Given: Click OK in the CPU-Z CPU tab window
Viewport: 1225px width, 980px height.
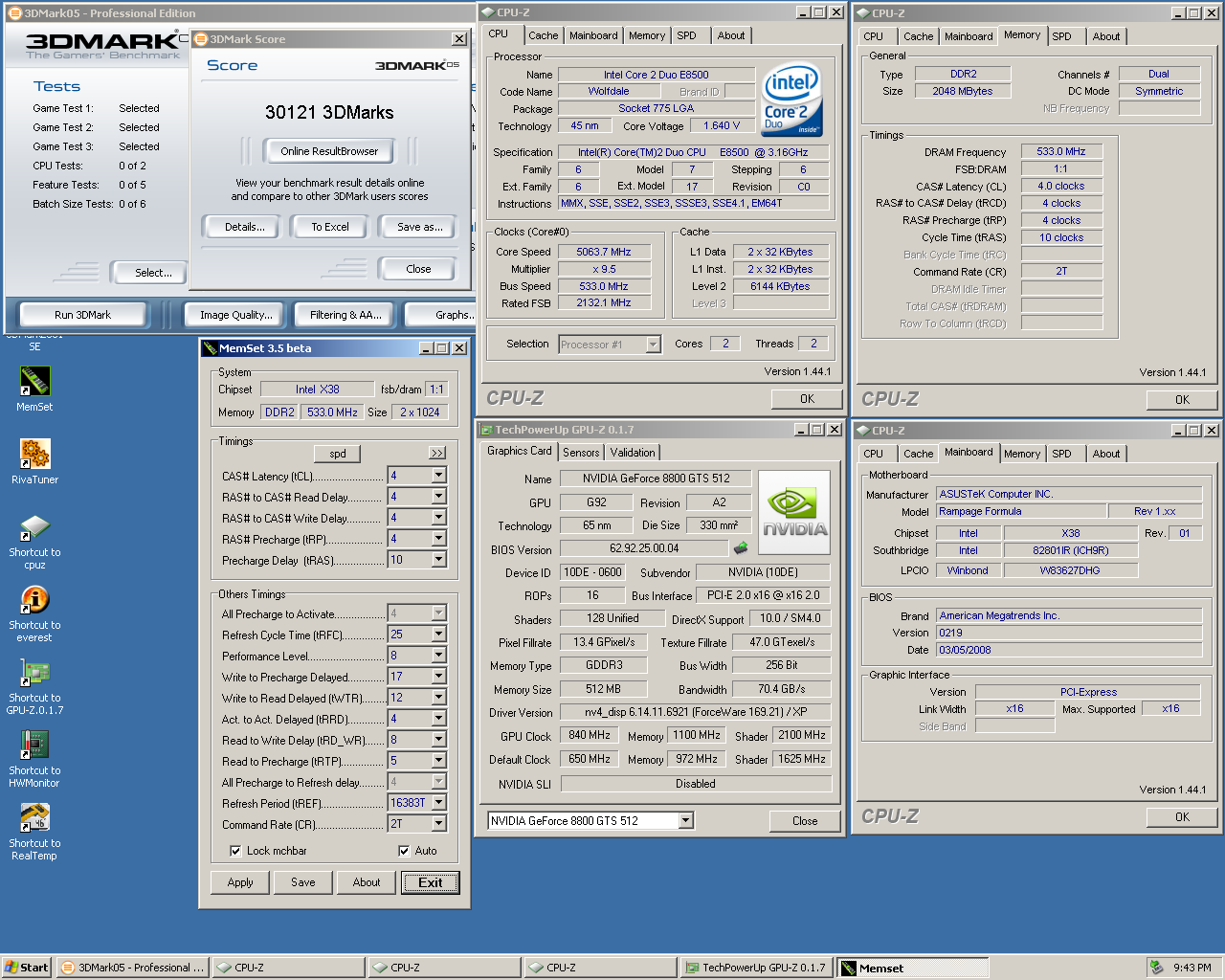Looking at the screenshot, I should coord(807,399).
